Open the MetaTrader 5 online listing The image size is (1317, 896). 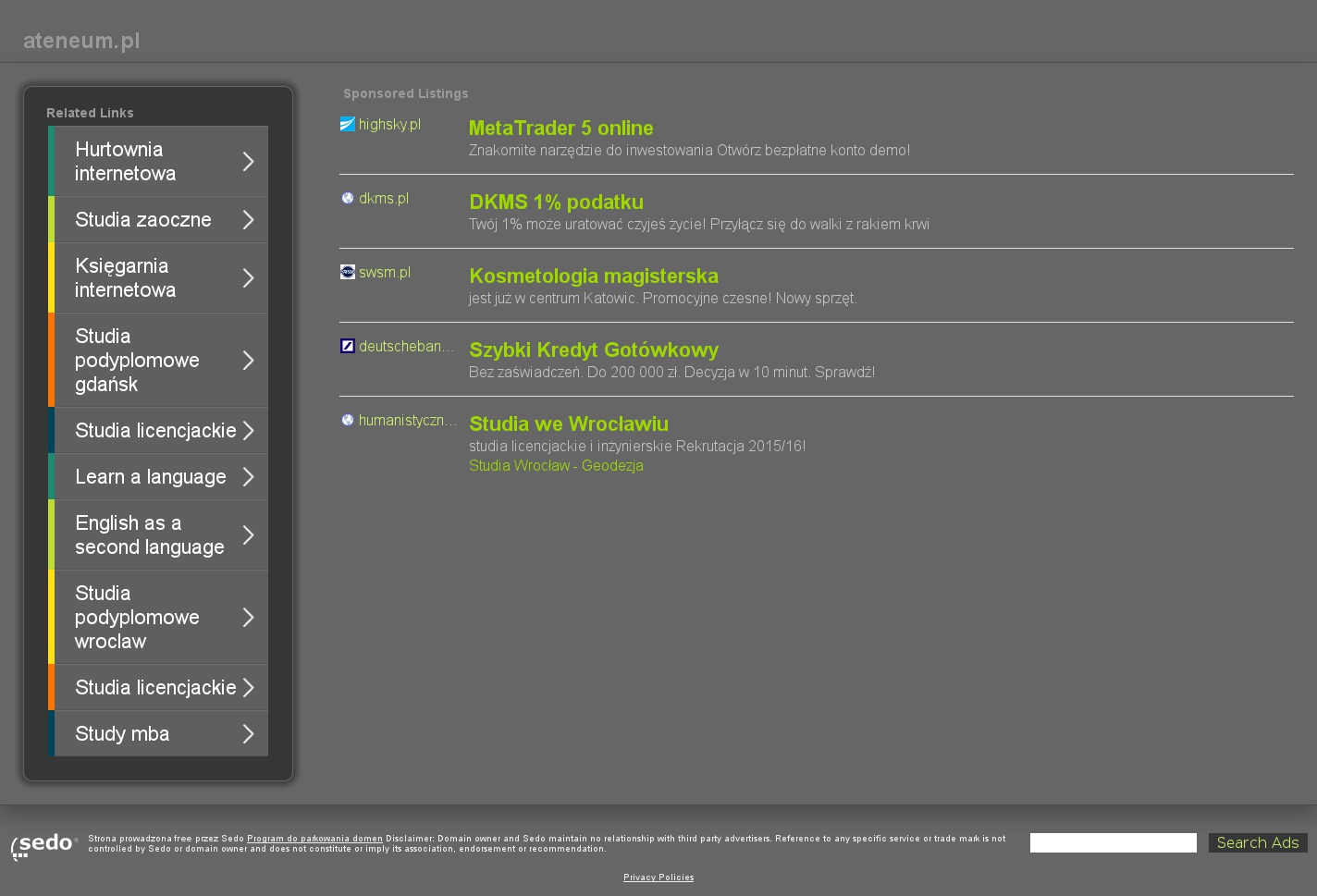pos(560,129)
